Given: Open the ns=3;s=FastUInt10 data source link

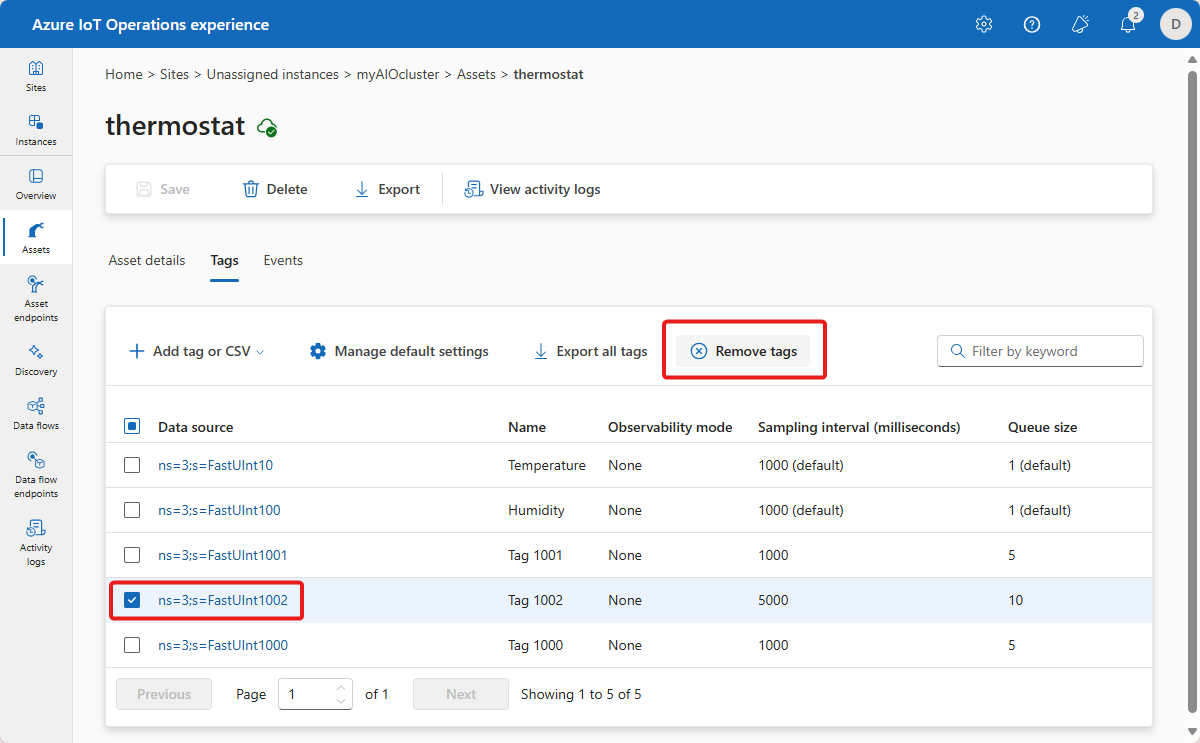Looking at the screenshot, I should pyautogui.click(x=215, y=465).
